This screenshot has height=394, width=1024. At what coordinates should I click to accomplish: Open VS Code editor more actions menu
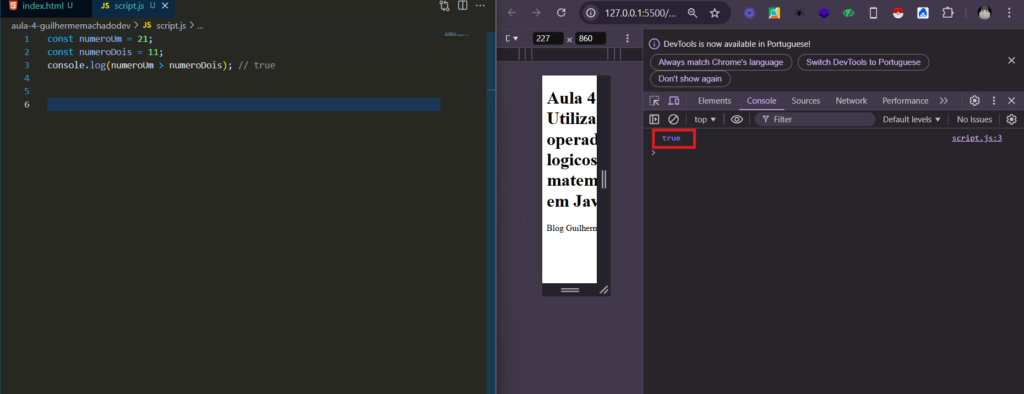480,6
